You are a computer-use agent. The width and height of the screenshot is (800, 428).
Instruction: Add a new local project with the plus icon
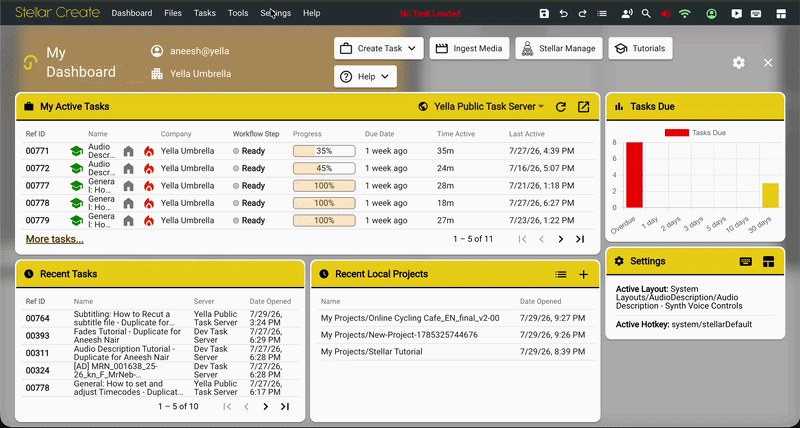[583, 274]
